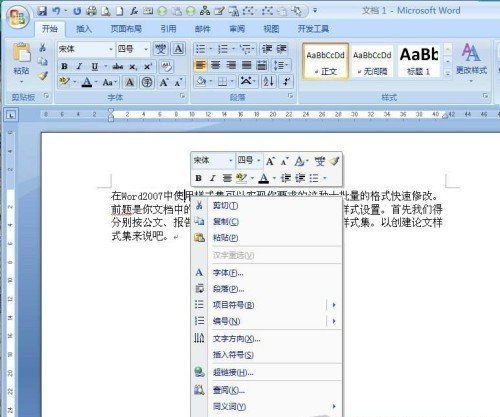
Task: Show or hide paragraph marks in ribbon
Action: (x=286, y=81)
